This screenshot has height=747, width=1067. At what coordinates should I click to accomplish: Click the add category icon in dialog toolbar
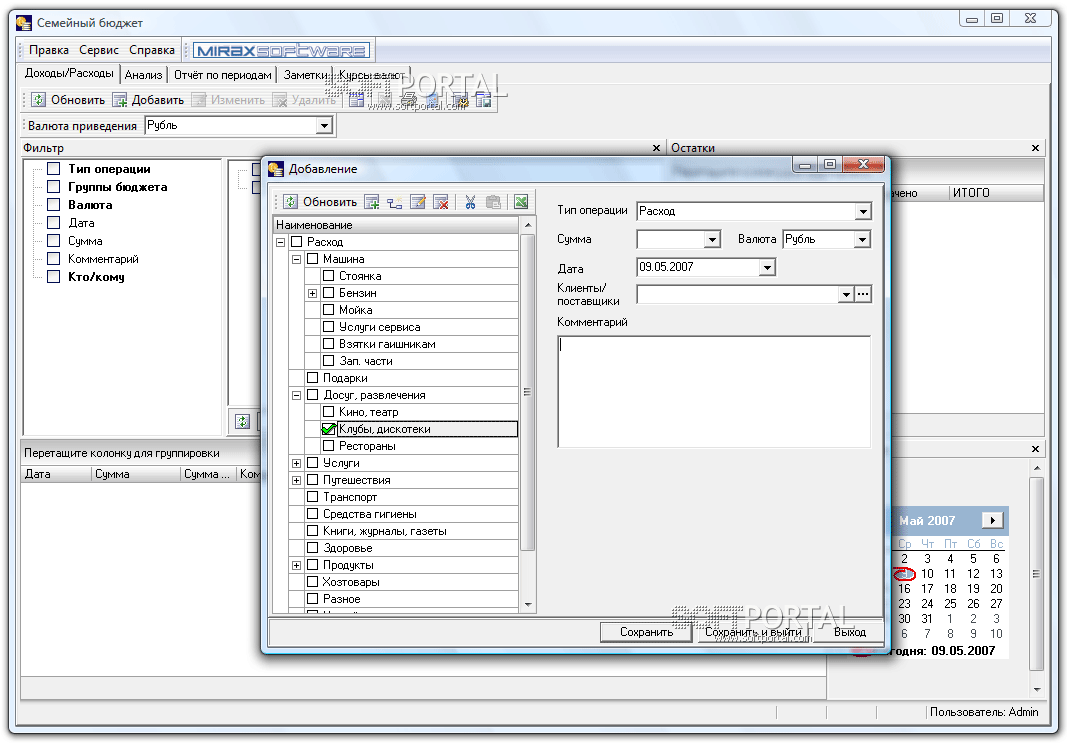coord(372,202)
